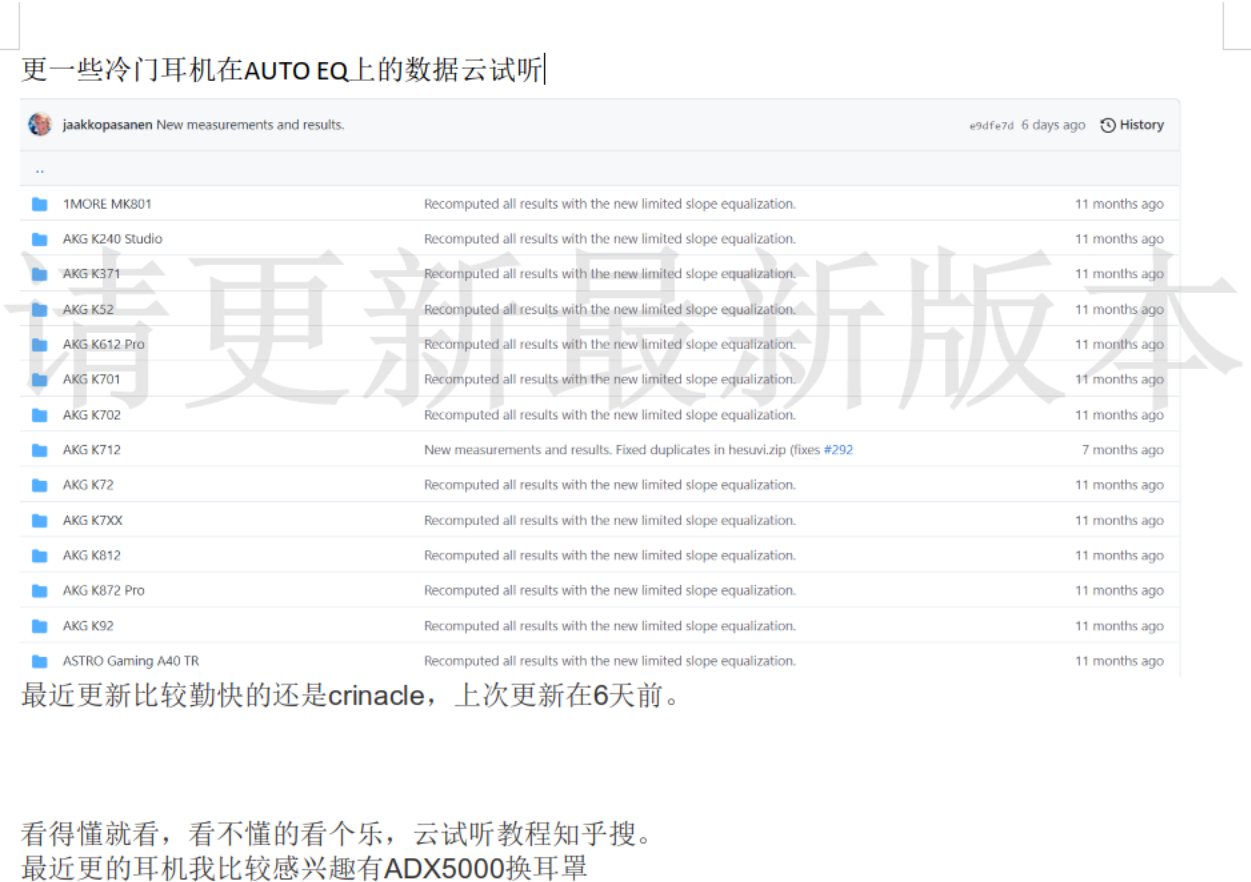This screenshot has width=1251, height=882.
Task: Click the commit message in the AKG K812 row
Action: point(610,556)
